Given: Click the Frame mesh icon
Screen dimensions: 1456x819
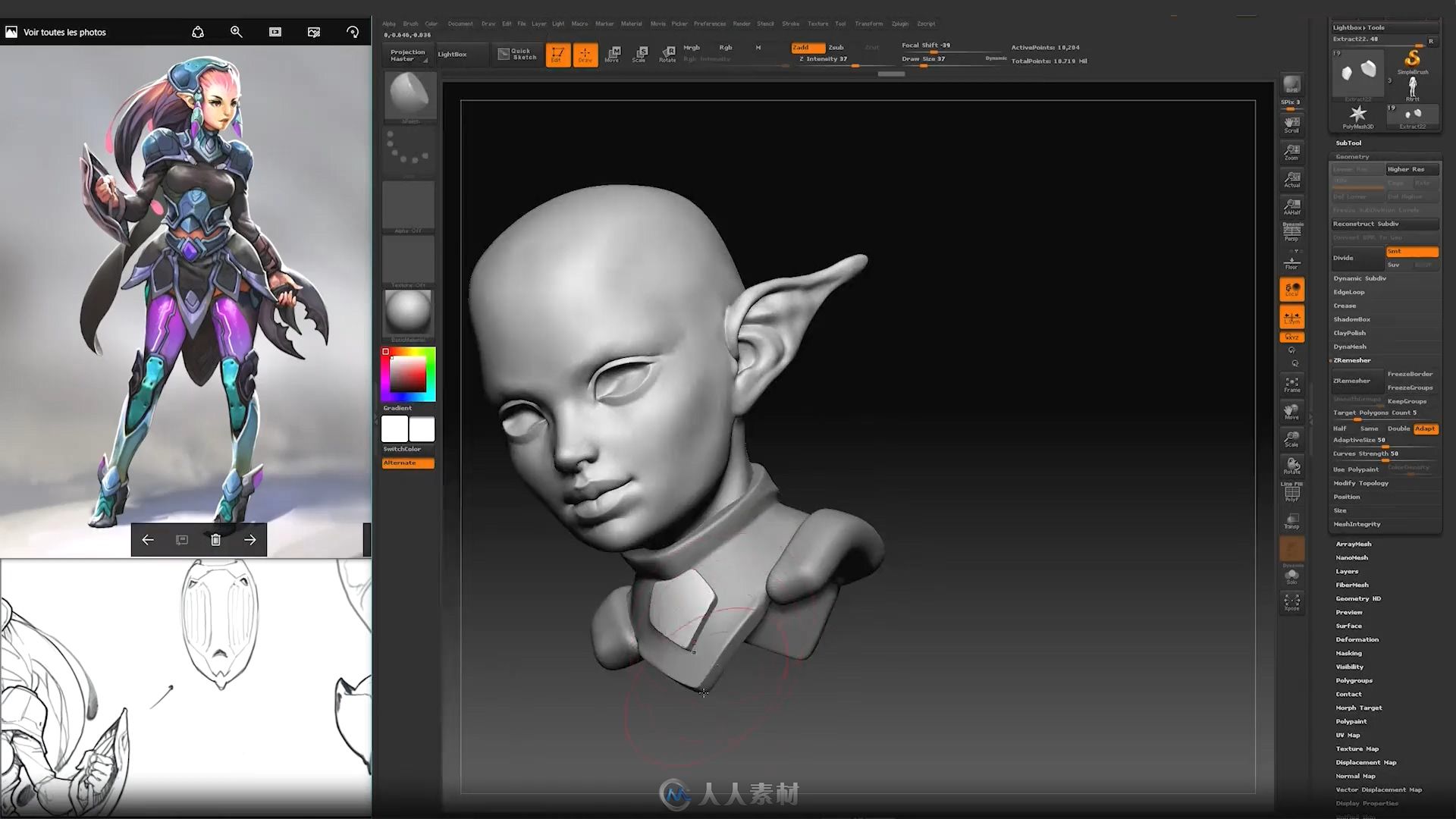Looking at the screenshot, I should point(1291,384).
